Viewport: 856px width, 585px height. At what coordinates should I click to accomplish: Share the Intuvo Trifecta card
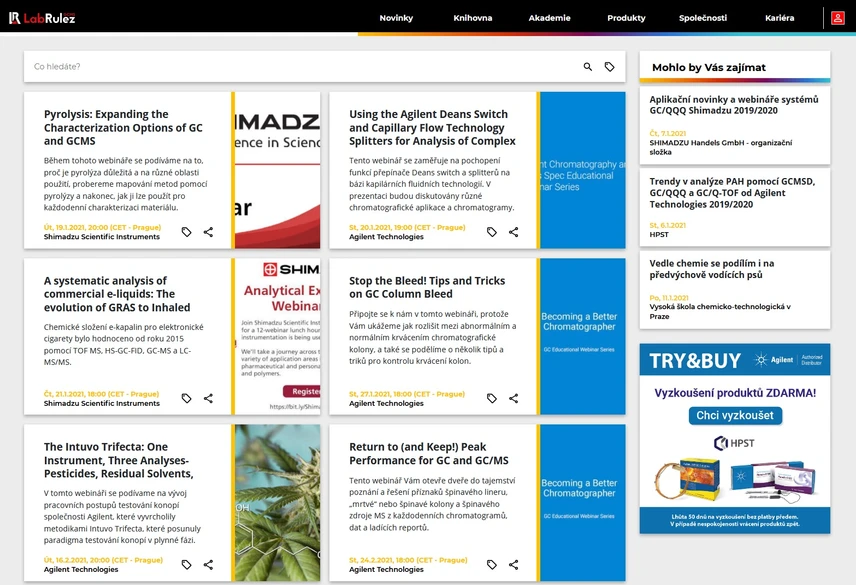[x=209, y=565]
